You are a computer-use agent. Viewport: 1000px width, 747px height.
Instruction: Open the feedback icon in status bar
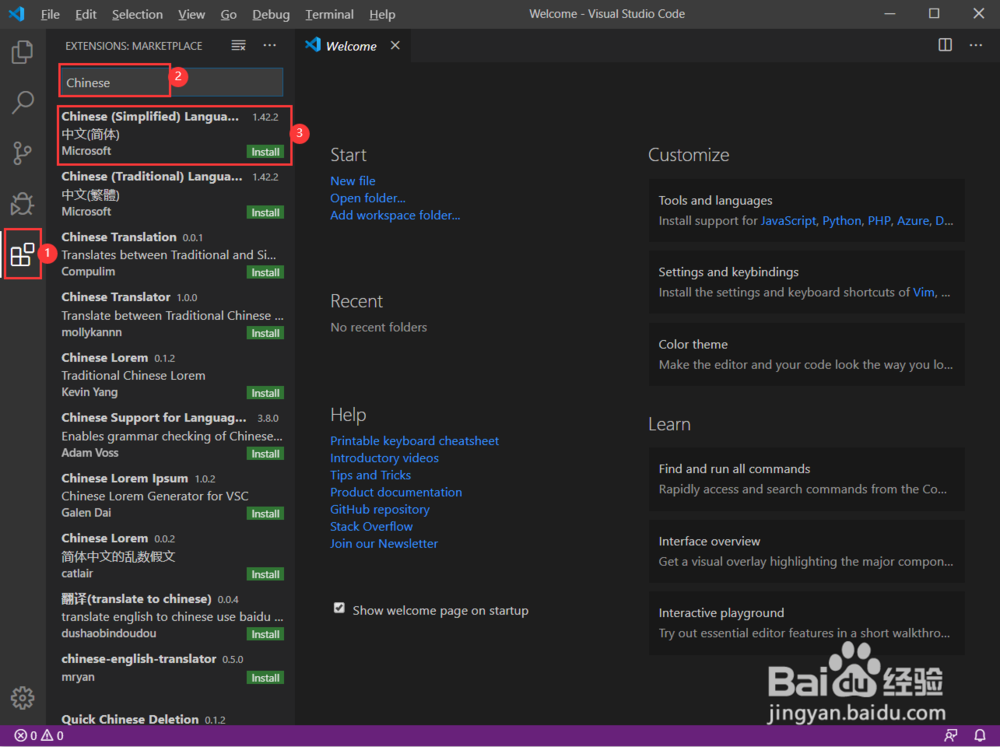click(951, 736)
